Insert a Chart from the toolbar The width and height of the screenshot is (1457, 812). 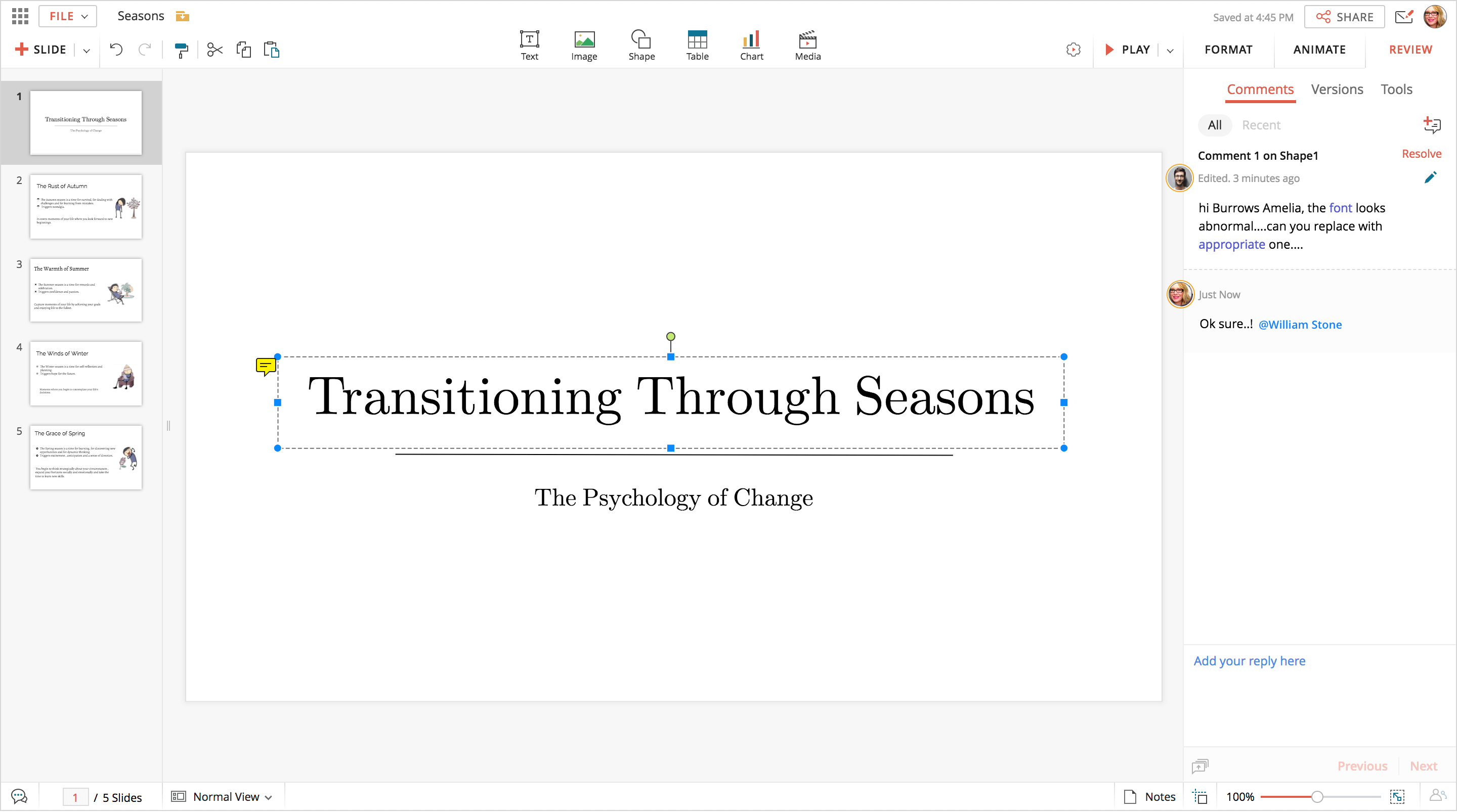(x=751, y=45)
